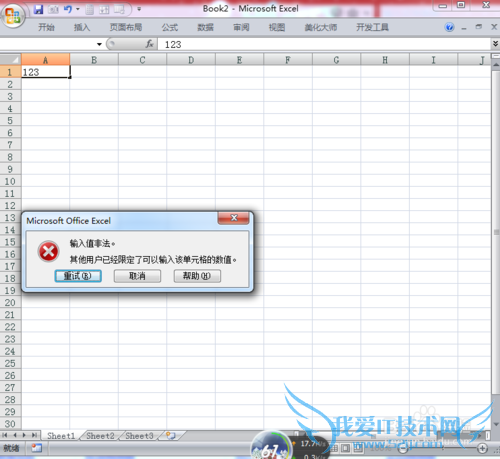The height and width of the screenshot is (459, 500).
Task: Restore the workbook window button
Action: click(479, 27)
